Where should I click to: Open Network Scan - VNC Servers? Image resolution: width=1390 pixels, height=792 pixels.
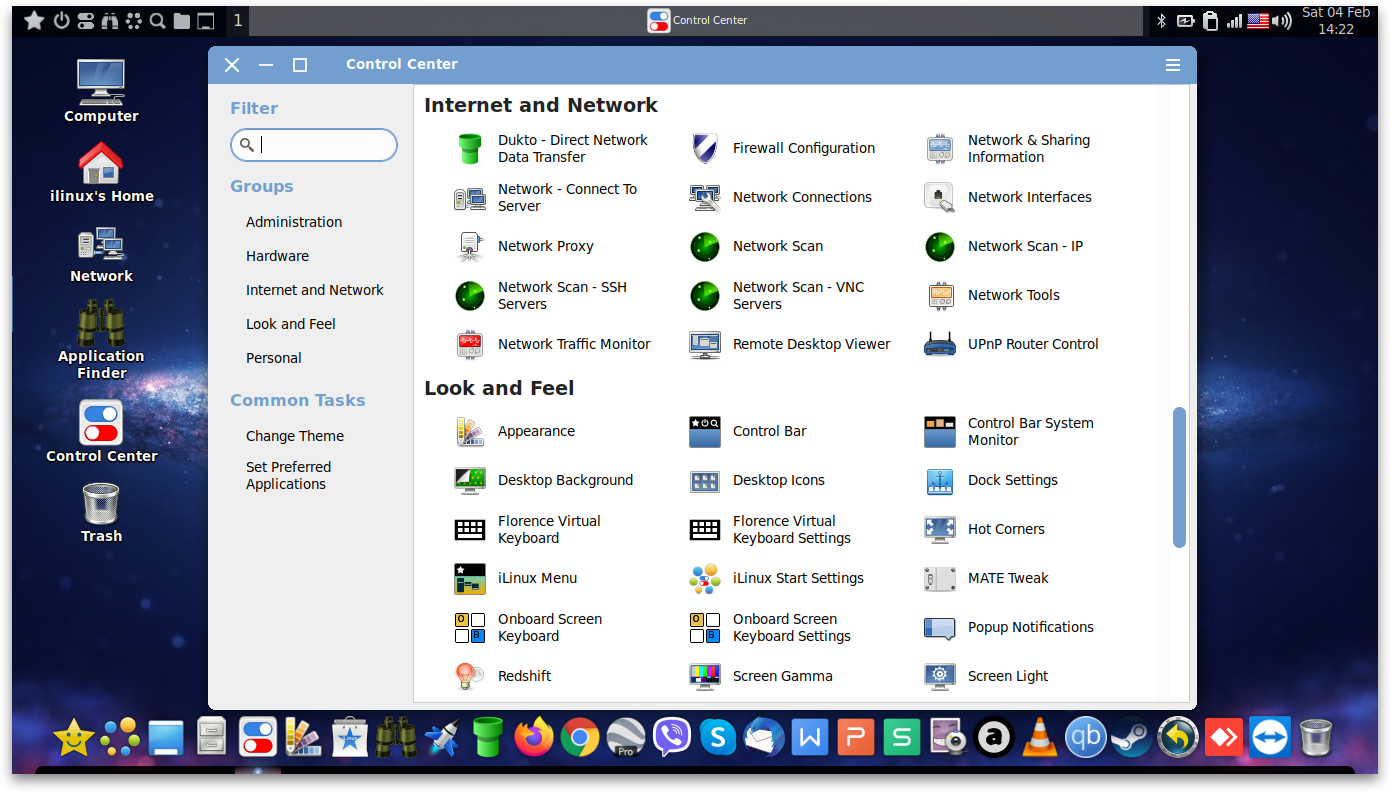[778, 295]
